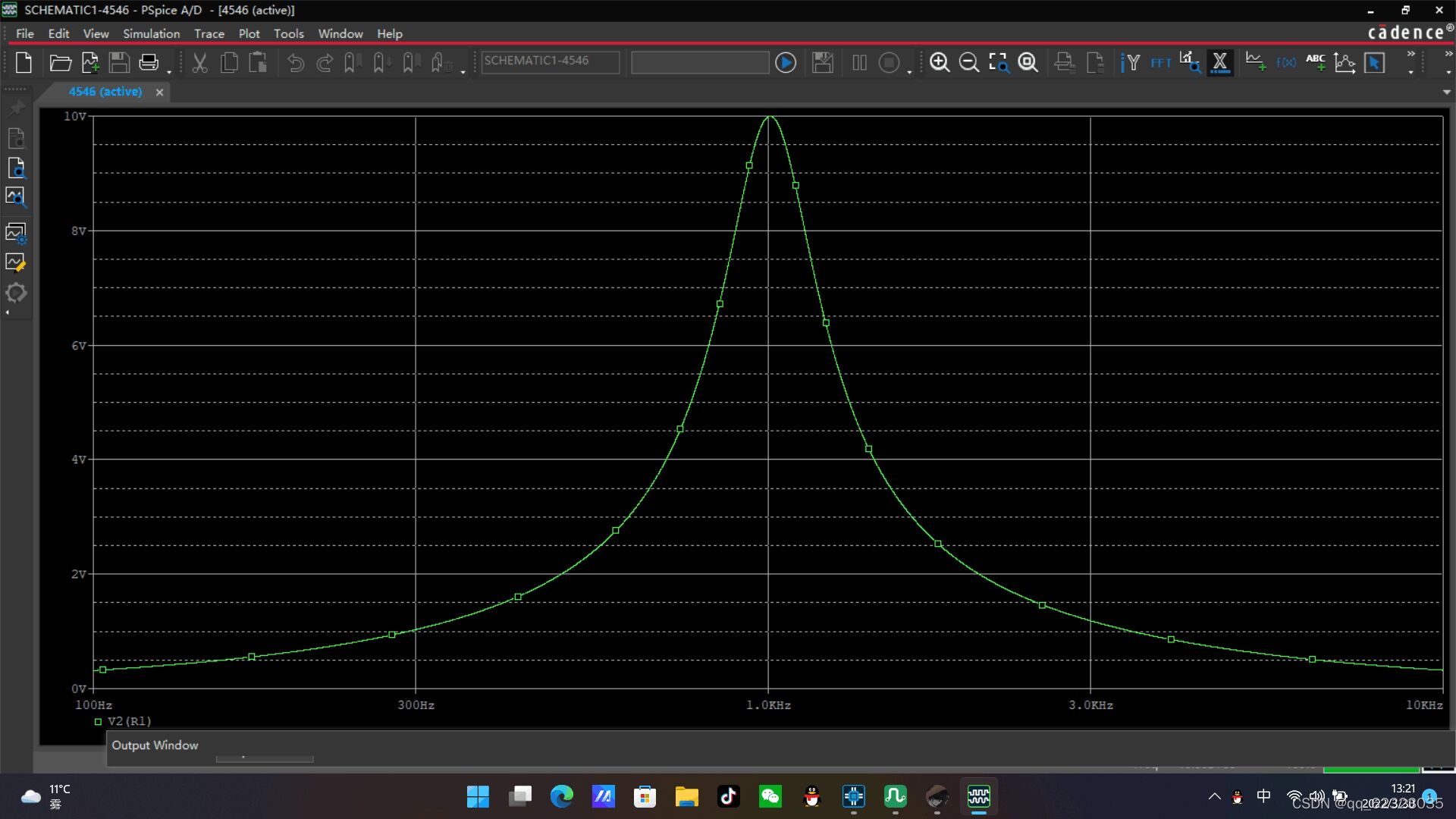Open the Tools menu
The image size is (1456, 819).
[288, 33]
